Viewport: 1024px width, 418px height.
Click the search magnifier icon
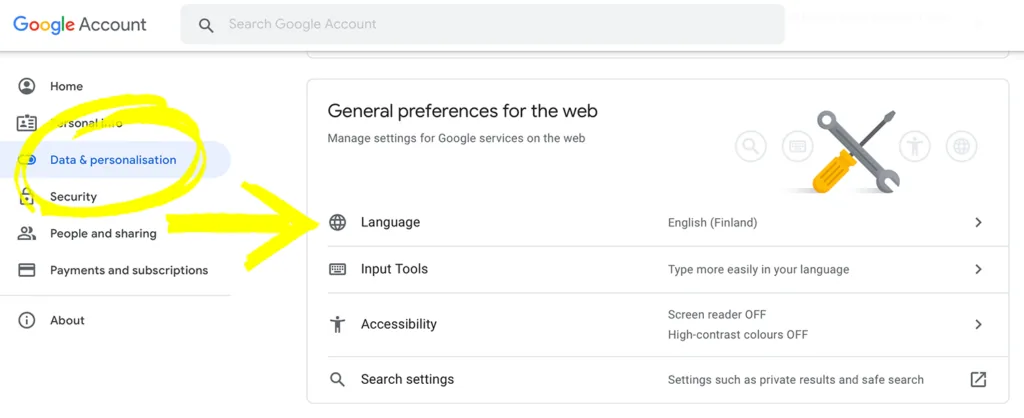pos(206,25)
